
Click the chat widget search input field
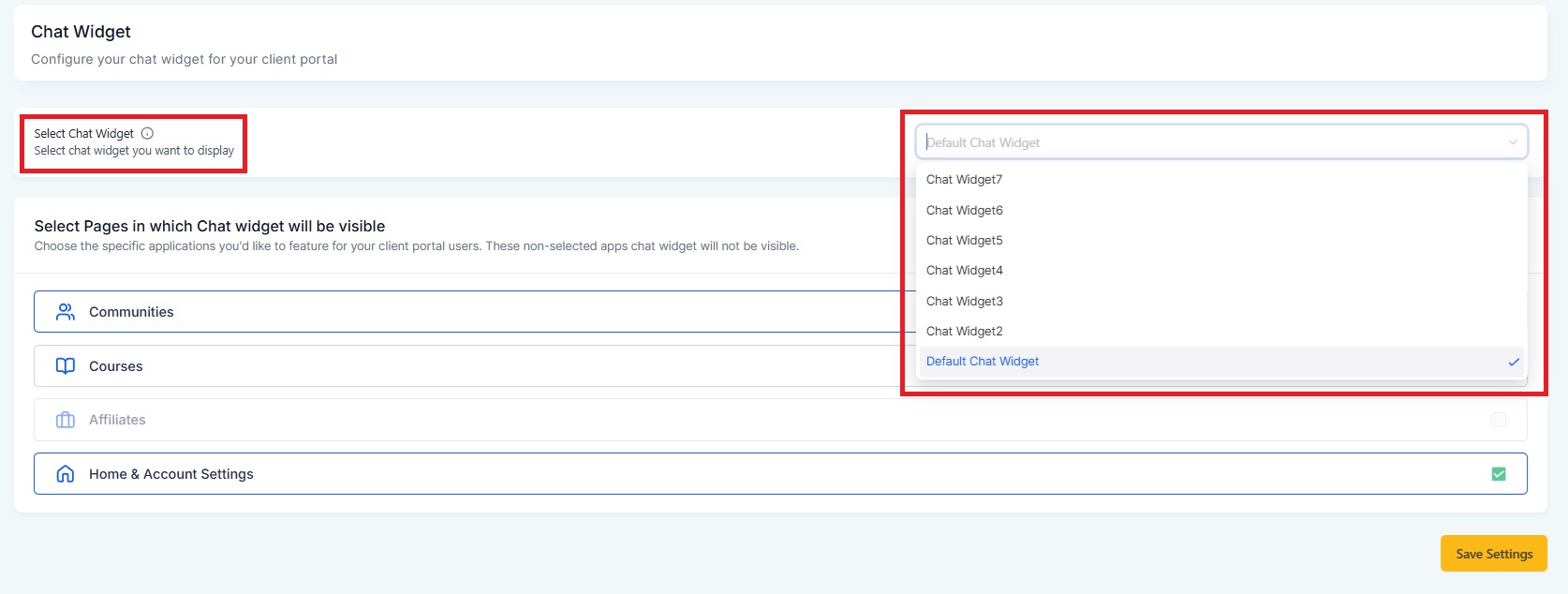point(1208,142)
